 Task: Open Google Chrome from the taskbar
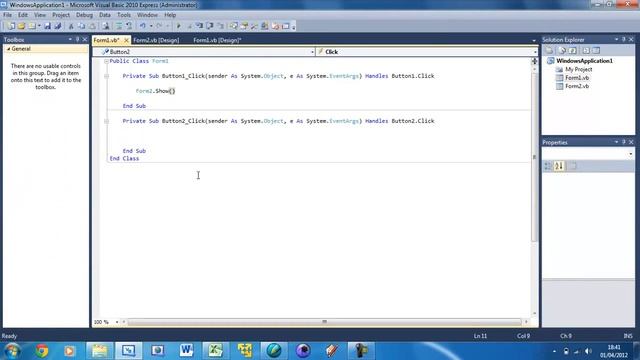point(41,351)
